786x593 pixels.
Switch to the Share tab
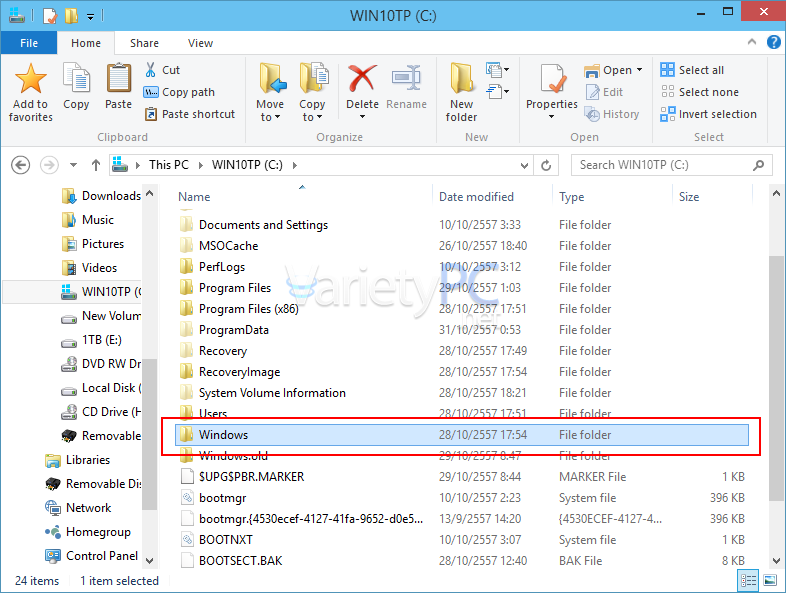coord(144,43)
